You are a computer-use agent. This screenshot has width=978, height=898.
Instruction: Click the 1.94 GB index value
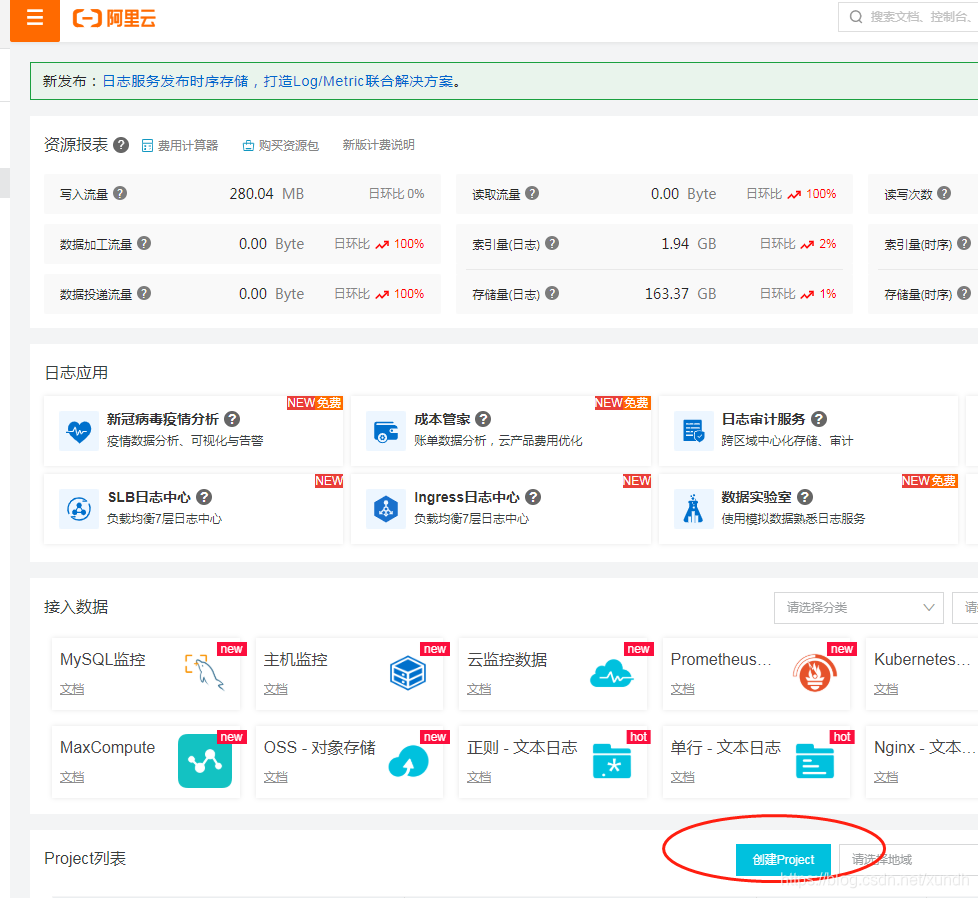689,244
